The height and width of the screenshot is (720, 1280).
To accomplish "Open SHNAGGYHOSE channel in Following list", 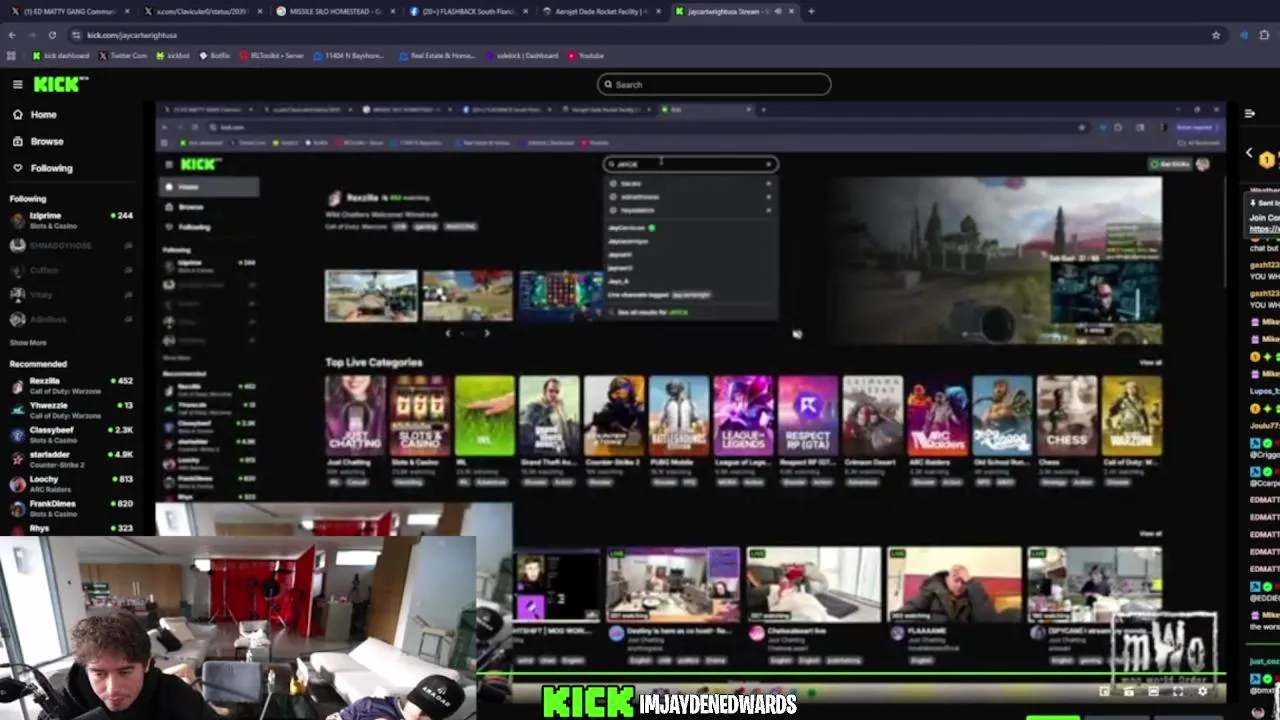I will [x=70, y=245].
